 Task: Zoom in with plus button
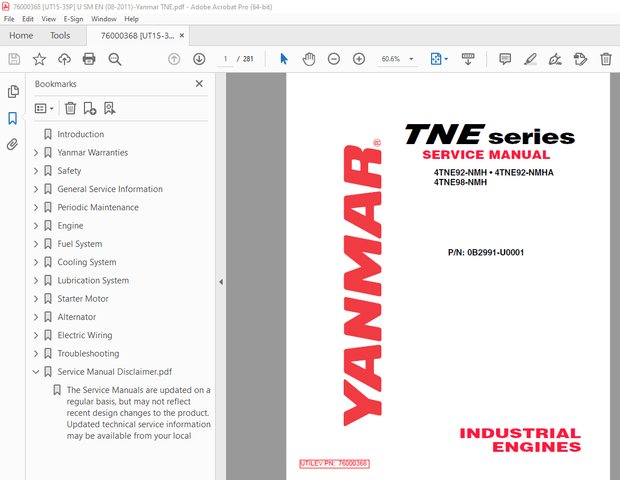(359, 59)
